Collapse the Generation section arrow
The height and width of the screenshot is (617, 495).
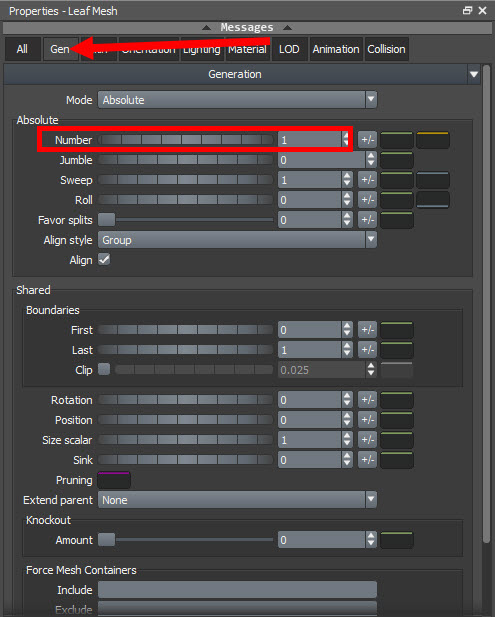click(474, 74)
